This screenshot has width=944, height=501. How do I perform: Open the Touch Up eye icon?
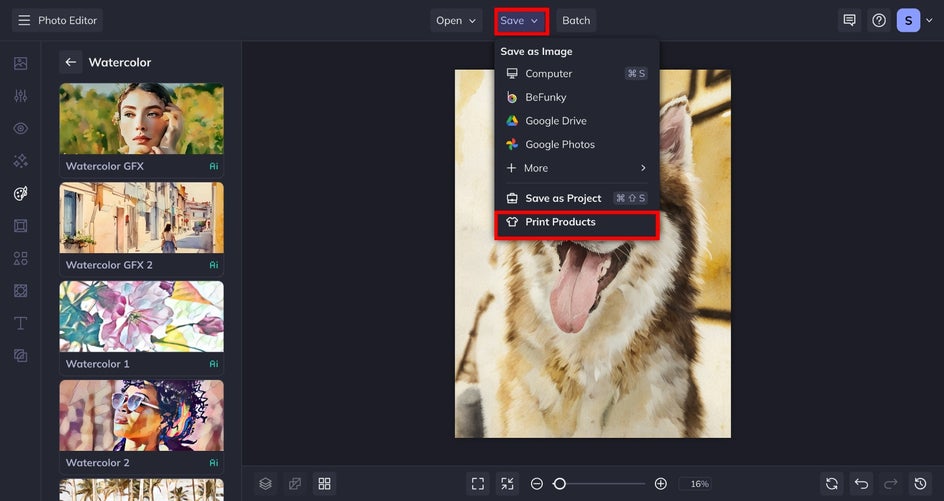pyautogui.click(x=20, y=128)
